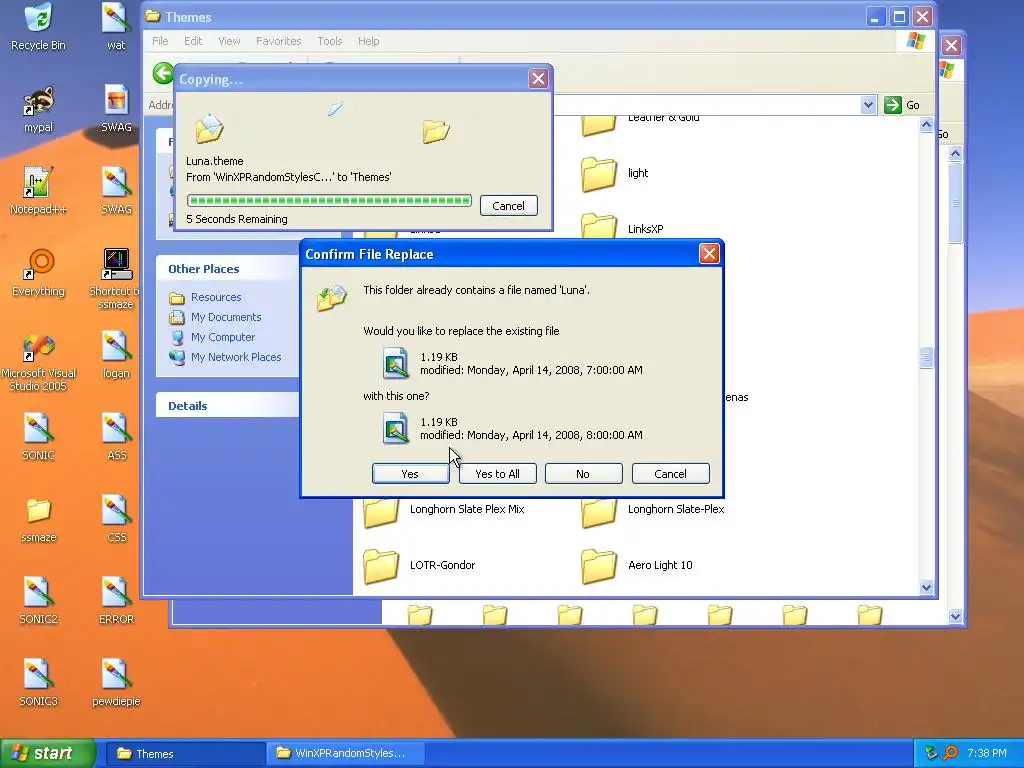The image size is (1024, 768).
Task: Open the Edit menu
Action: coord(193,41)
